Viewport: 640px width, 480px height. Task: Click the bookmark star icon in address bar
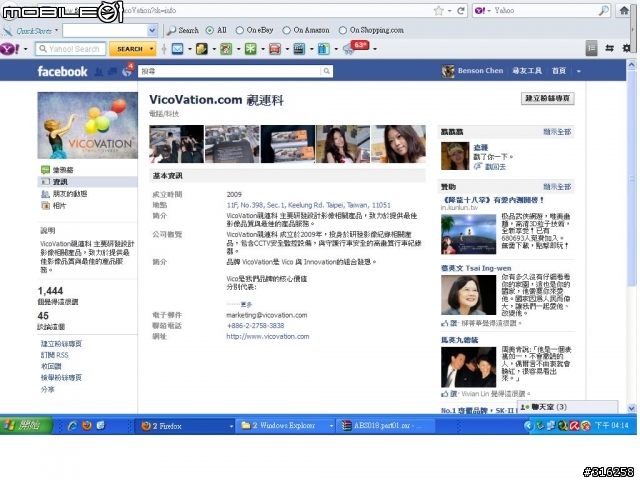point(439,11)
